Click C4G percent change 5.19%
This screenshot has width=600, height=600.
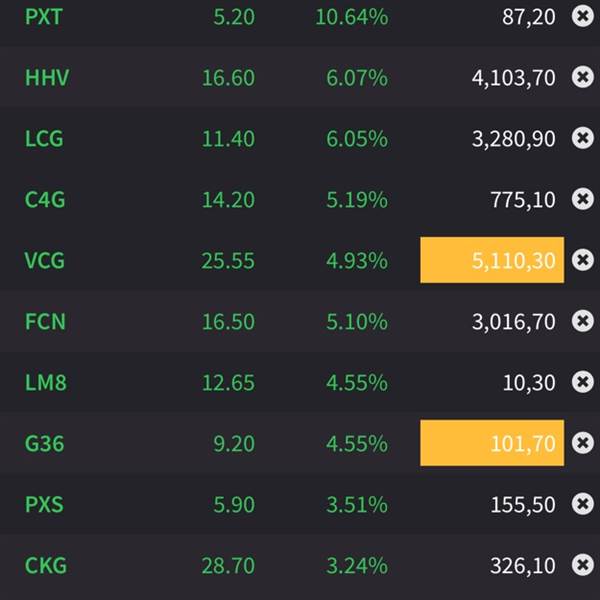pyautogui.click(x=356, y=200)
